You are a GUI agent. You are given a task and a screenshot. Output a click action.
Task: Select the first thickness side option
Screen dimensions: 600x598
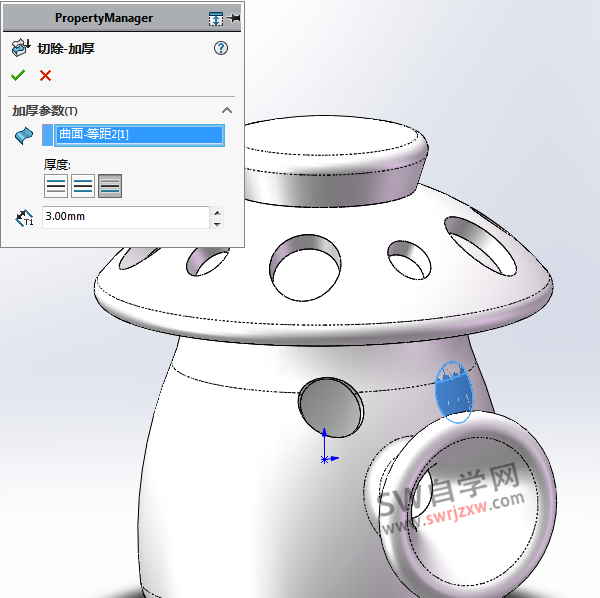click(x=56, y=185)
